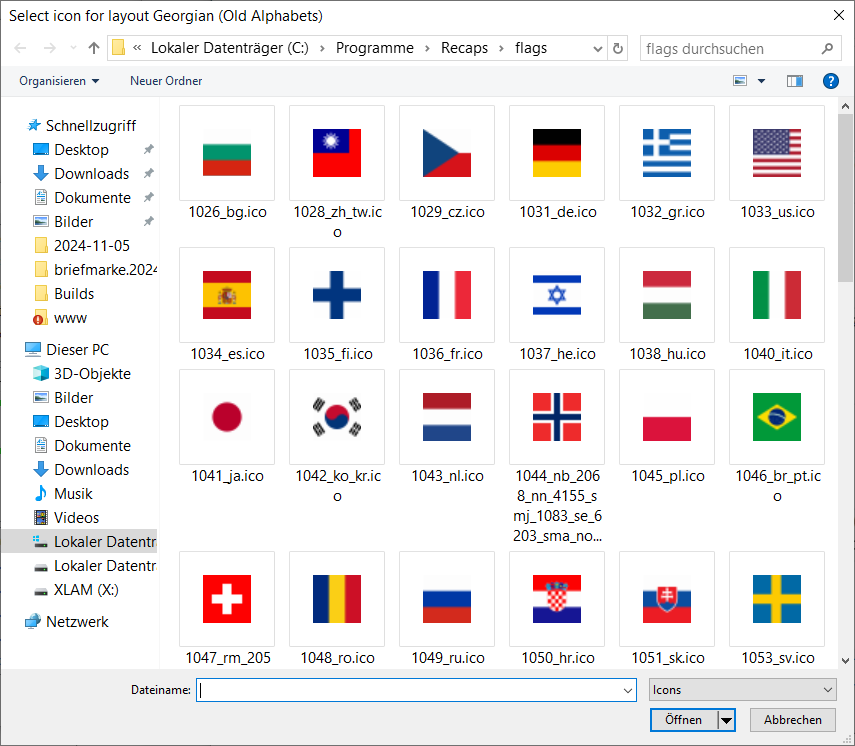855x746 pixels.
Task: Open the view options dropdown arrow
Action: (761, 81)
